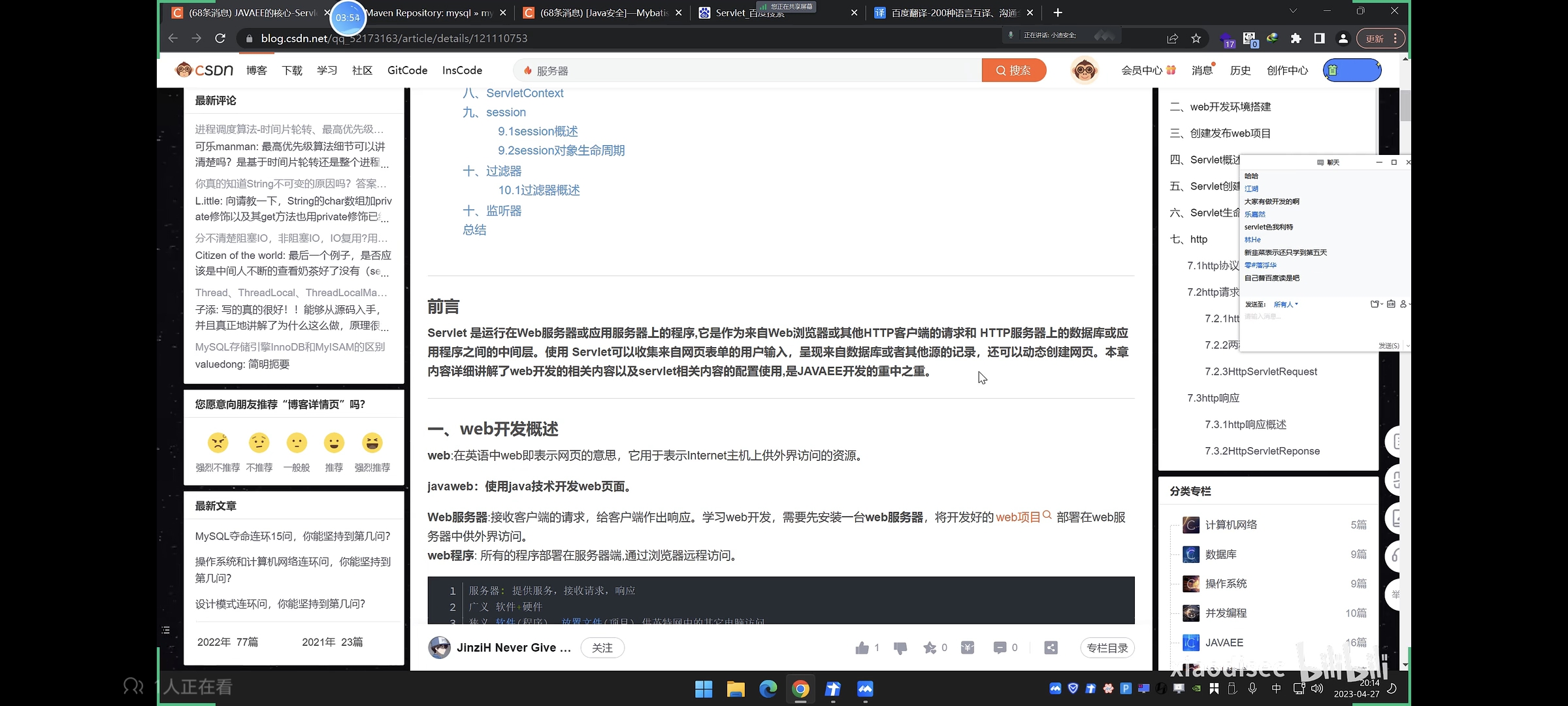Open the 计算机网络 category column
The image size is (1568, 706).
(1231, 525)
